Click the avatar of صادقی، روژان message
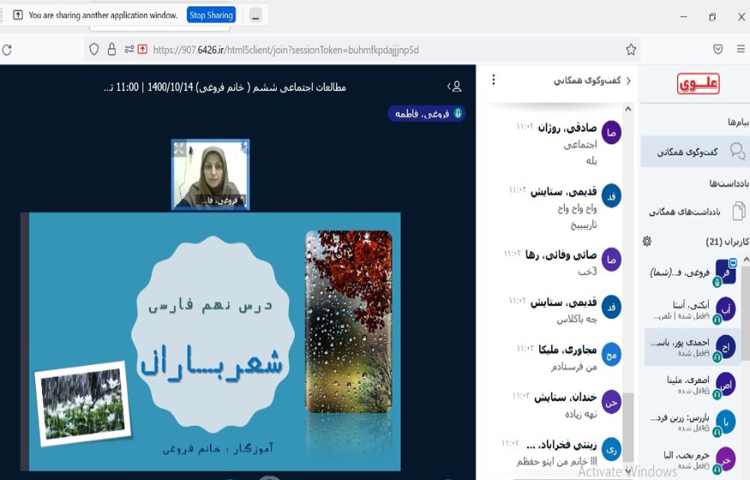Image resolution: width=750 pixels, height=480 pixels. [x=611, y=132]
